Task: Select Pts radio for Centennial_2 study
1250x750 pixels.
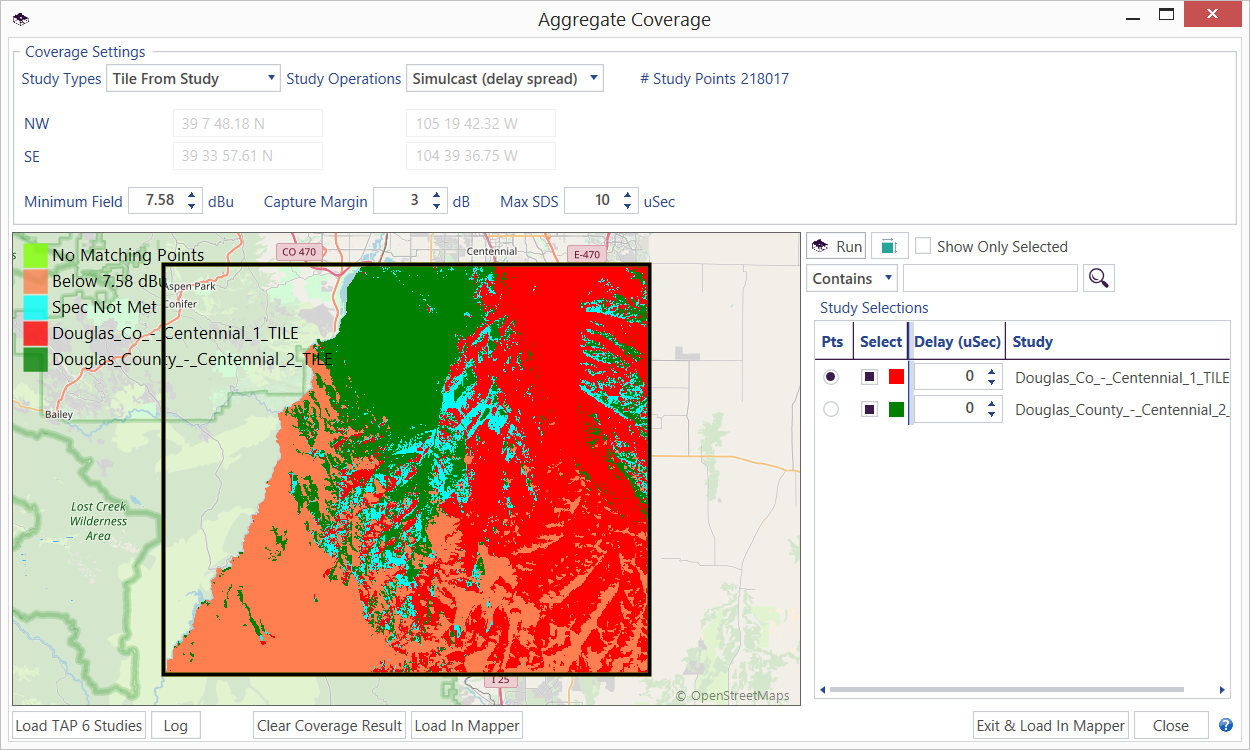Action: (x=831, y=409)
